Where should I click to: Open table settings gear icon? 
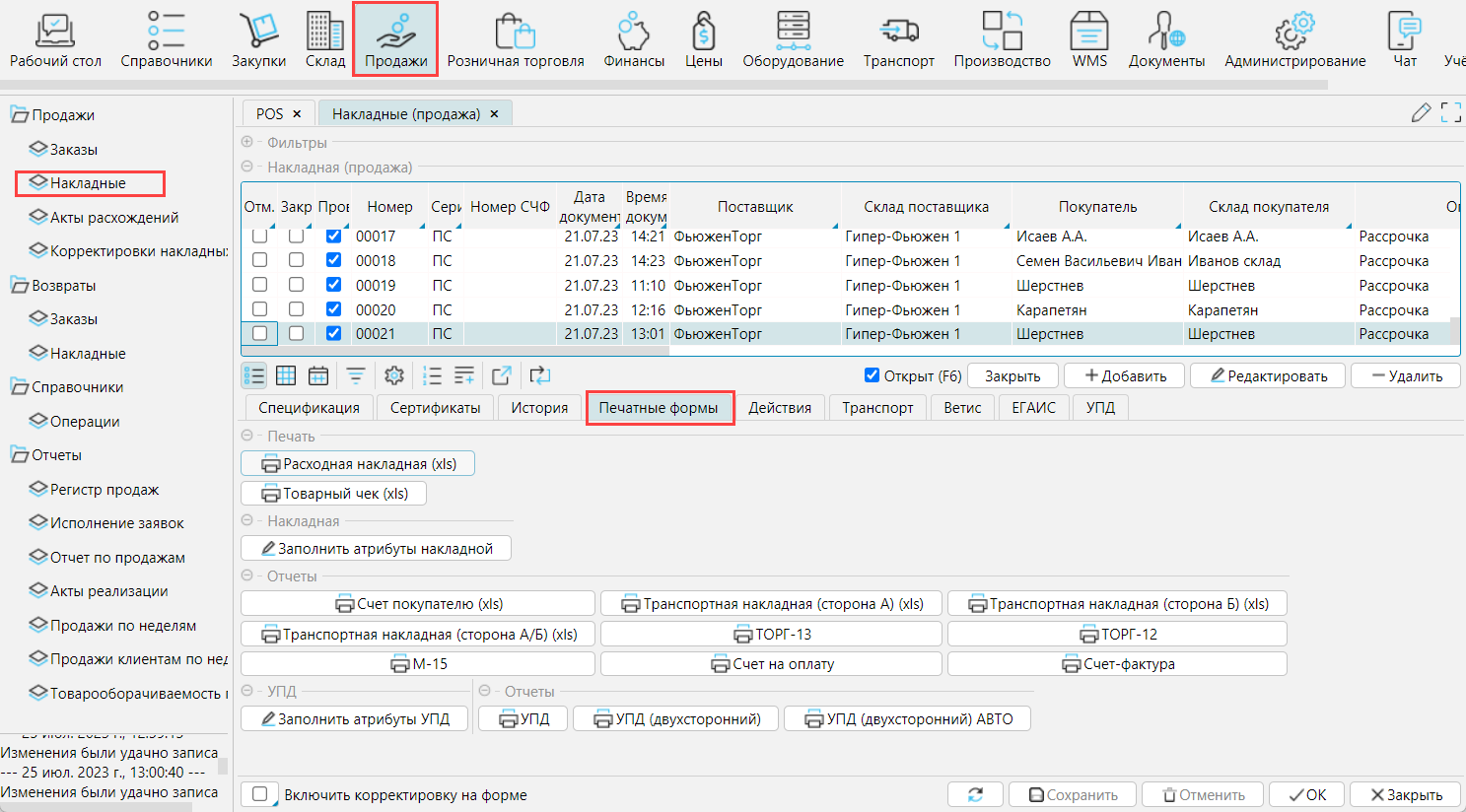(x=394, y=375)
